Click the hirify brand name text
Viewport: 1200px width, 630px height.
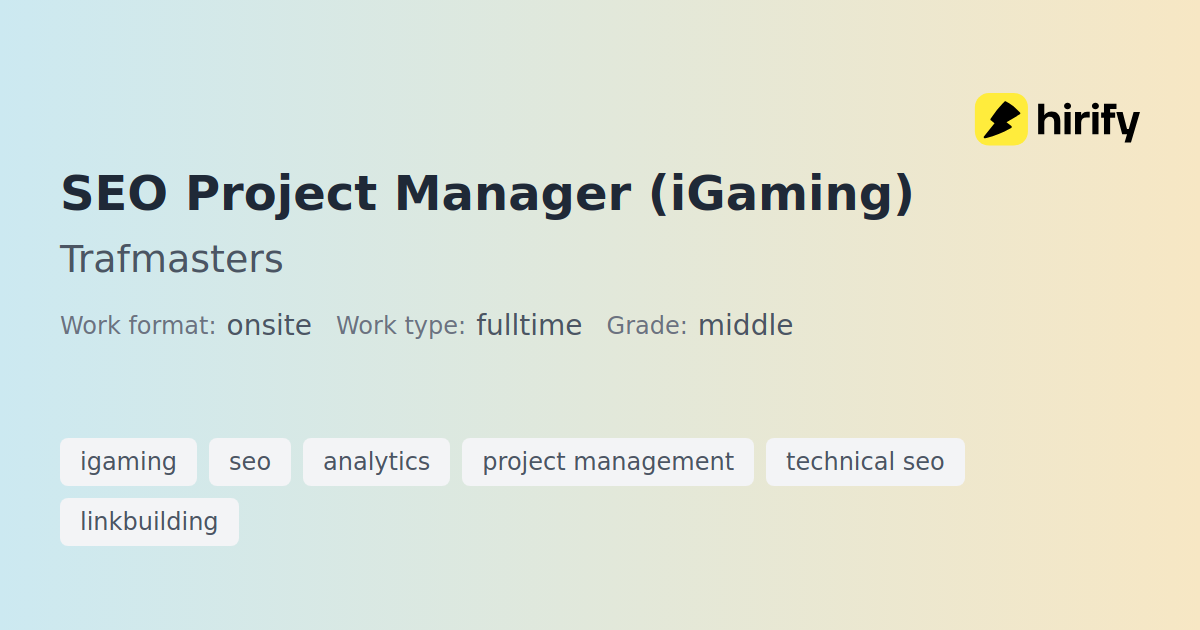tap(1088, 122)
